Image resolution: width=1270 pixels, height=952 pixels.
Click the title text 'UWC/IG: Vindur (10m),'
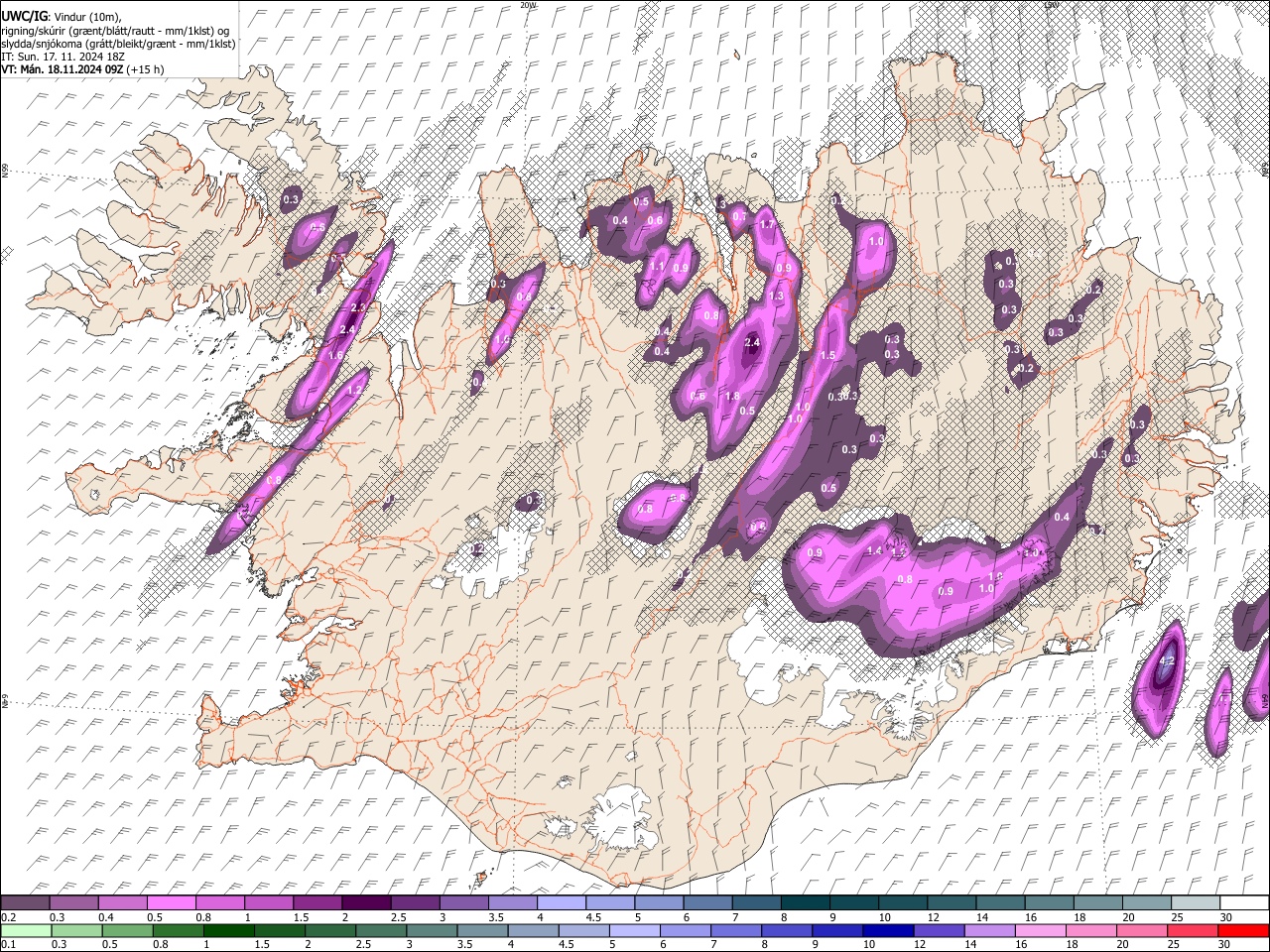61,17
